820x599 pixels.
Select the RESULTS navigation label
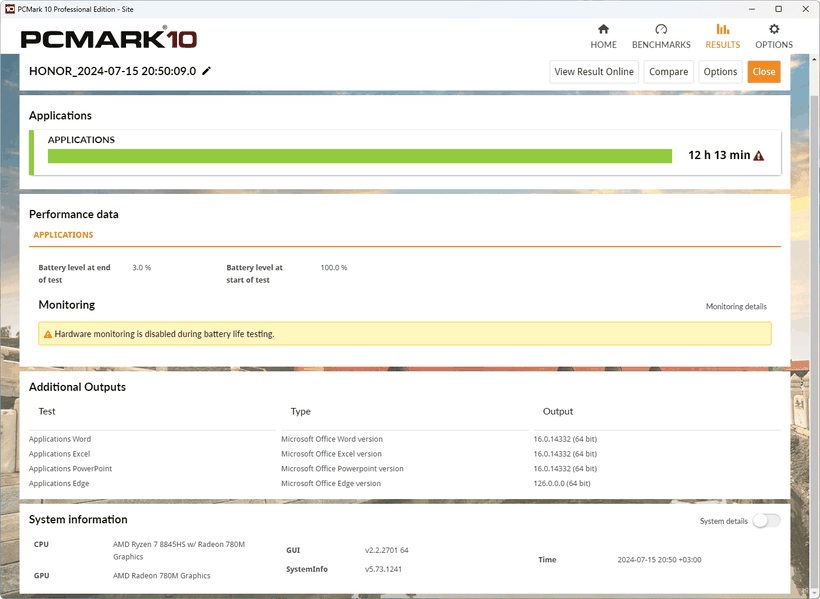click(x=723, y=44)
